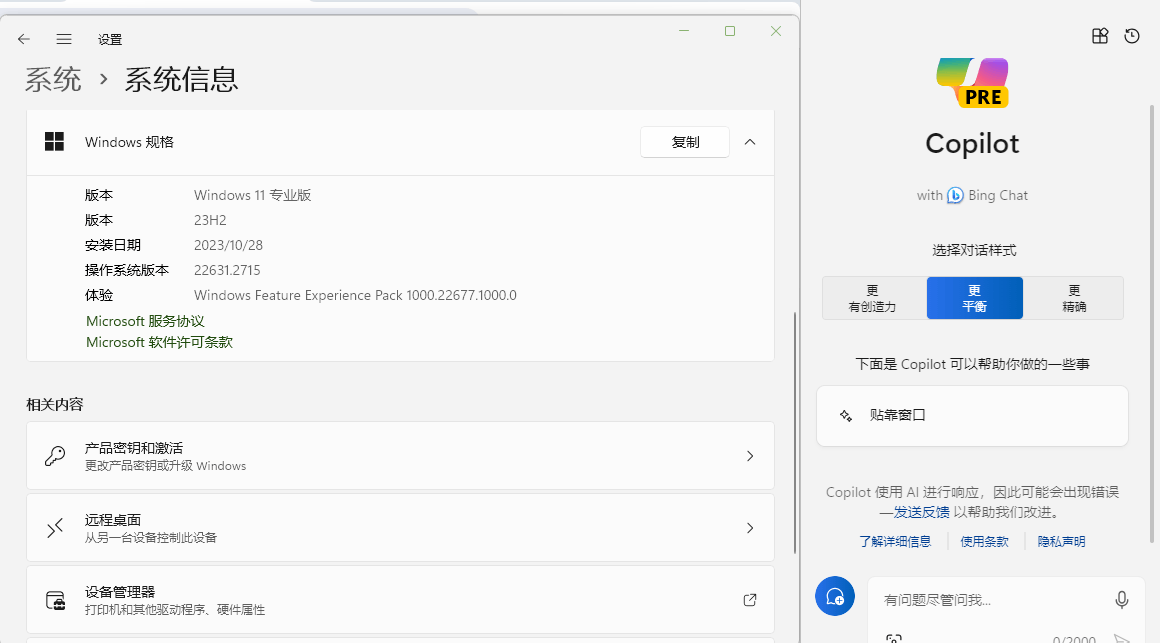Click the 设置 window title text
This screenshot has width=1160, height=643.
click(x=109, y=39)
